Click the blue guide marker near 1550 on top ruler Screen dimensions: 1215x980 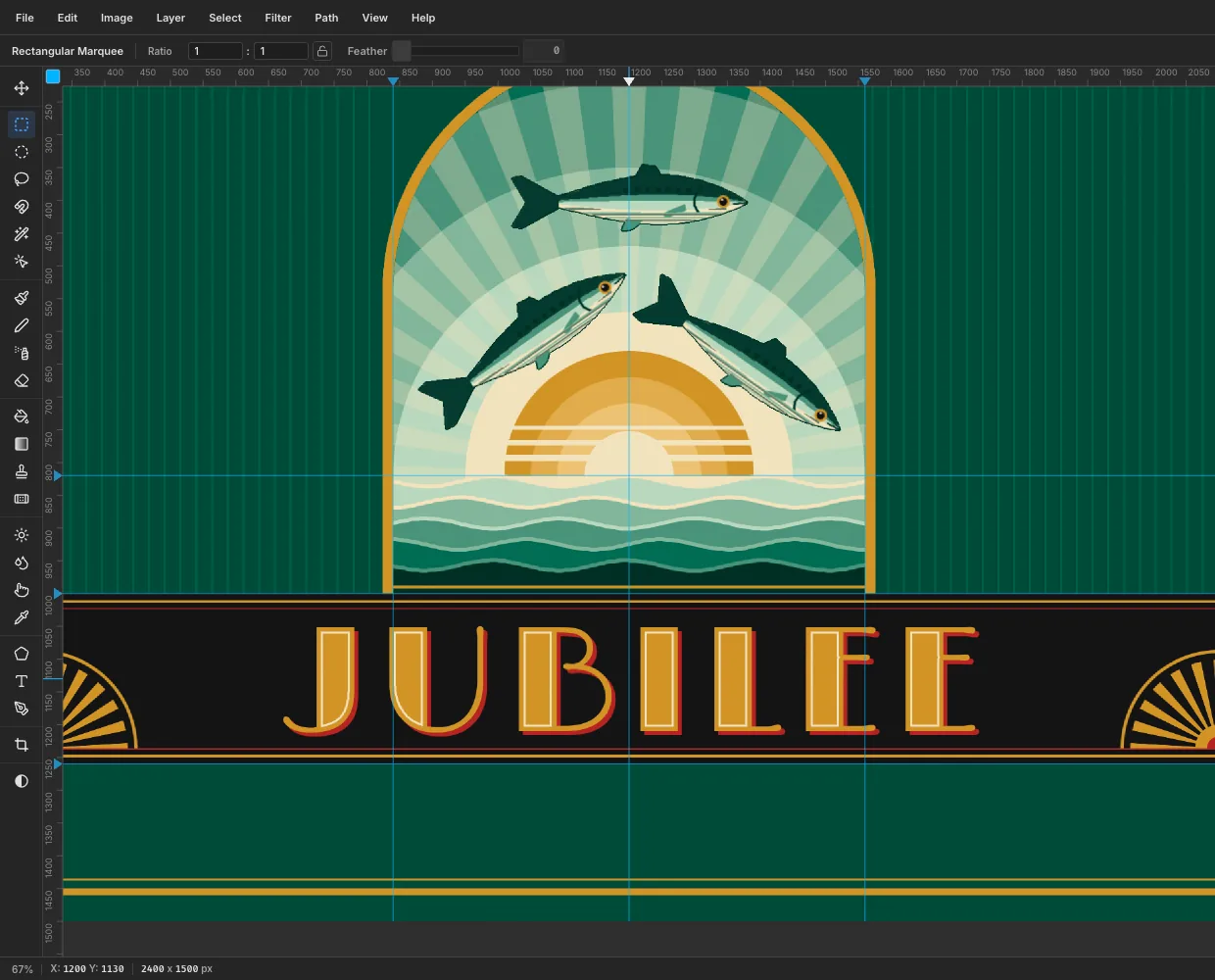click(x=864, y=81)
